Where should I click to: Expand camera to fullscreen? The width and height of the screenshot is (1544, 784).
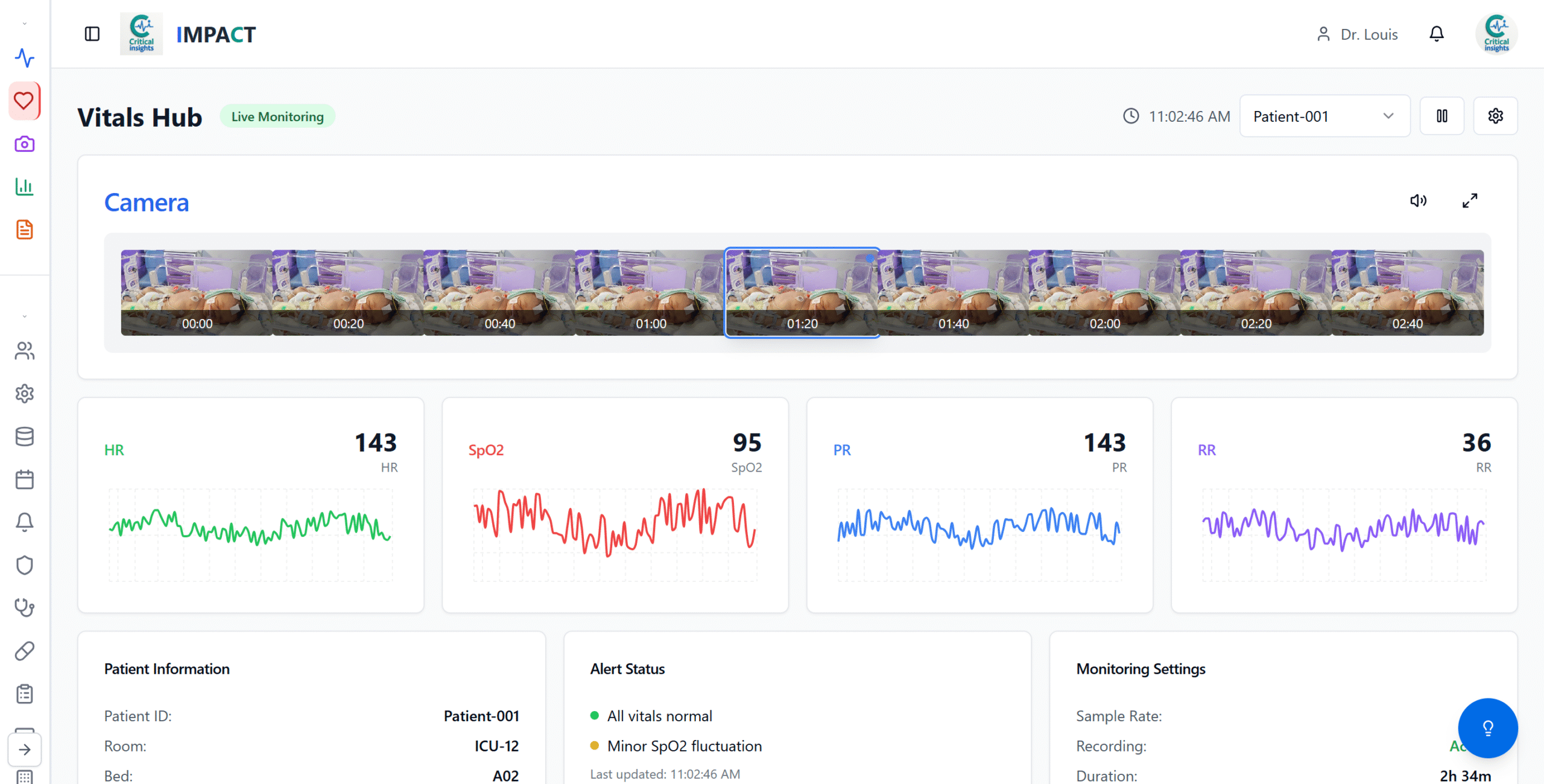tap(1470, 201)
